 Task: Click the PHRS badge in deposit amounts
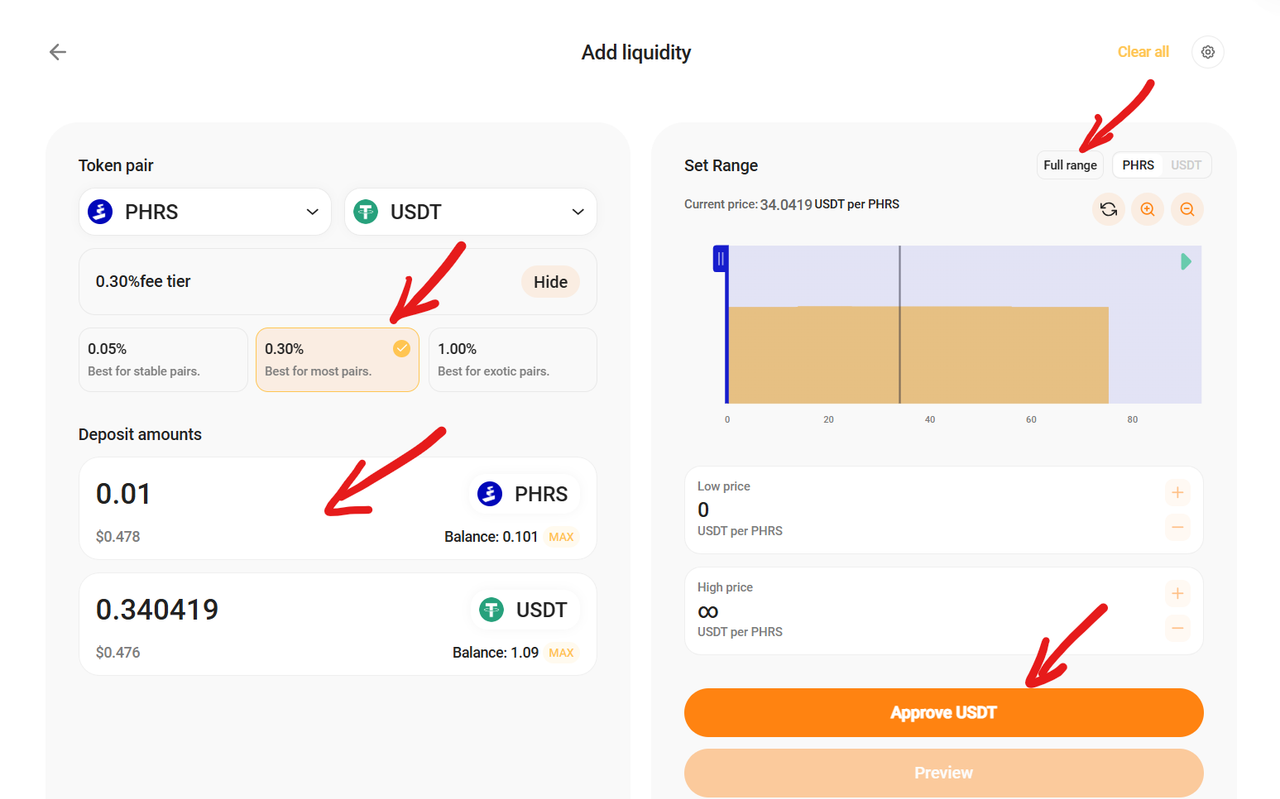(523, 494)
